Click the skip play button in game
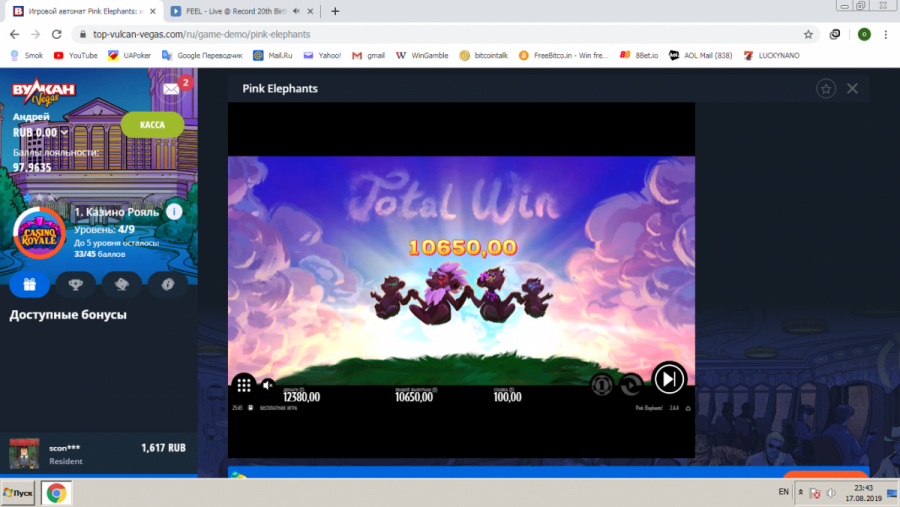 click(x=669, y=379)
